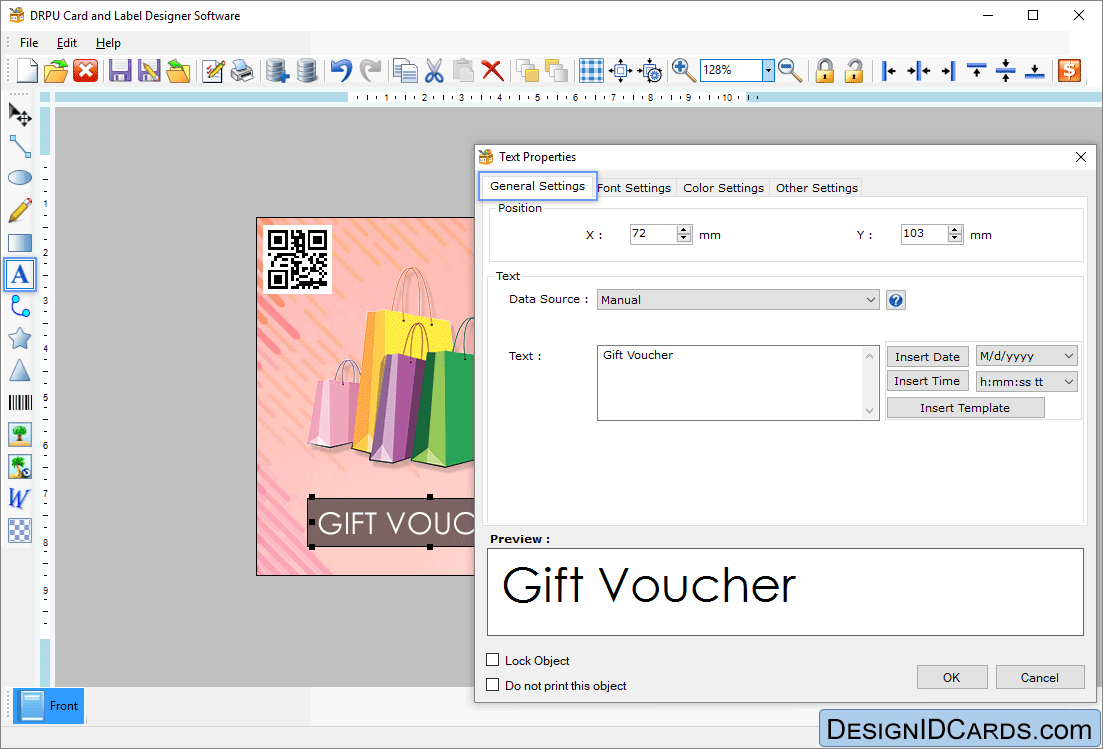The height and width of the screenshot is (749, 1103).
Task: Expand the Data Source dropdown
Action: tap(871, 300)
